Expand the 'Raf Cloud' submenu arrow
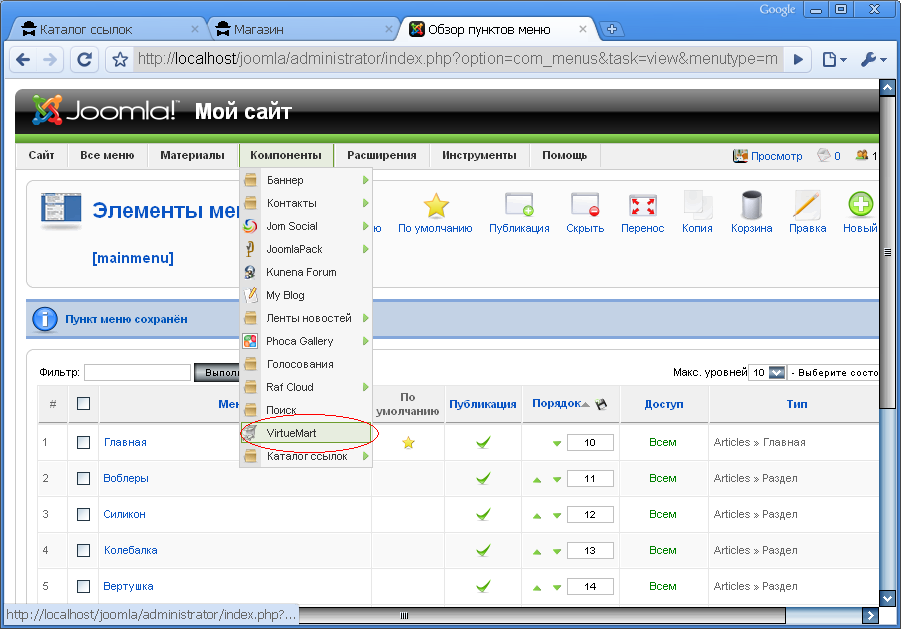 point(365,387)
